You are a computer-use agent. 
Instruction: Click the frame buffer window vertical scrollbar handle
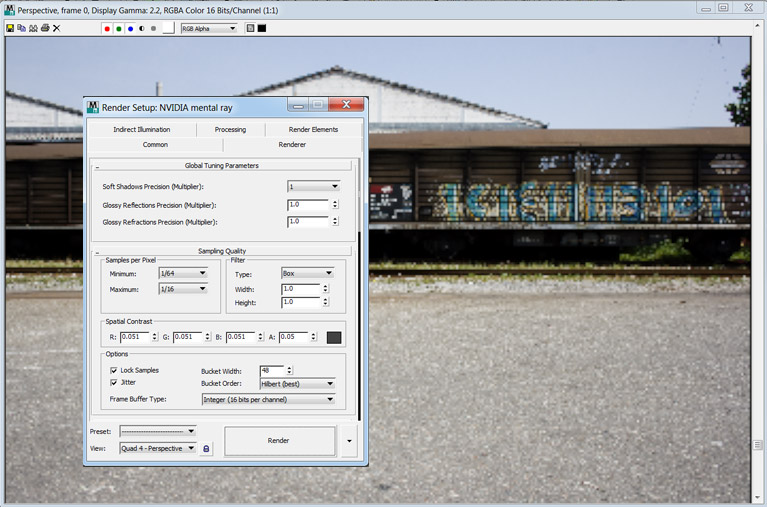click(758, 445)
